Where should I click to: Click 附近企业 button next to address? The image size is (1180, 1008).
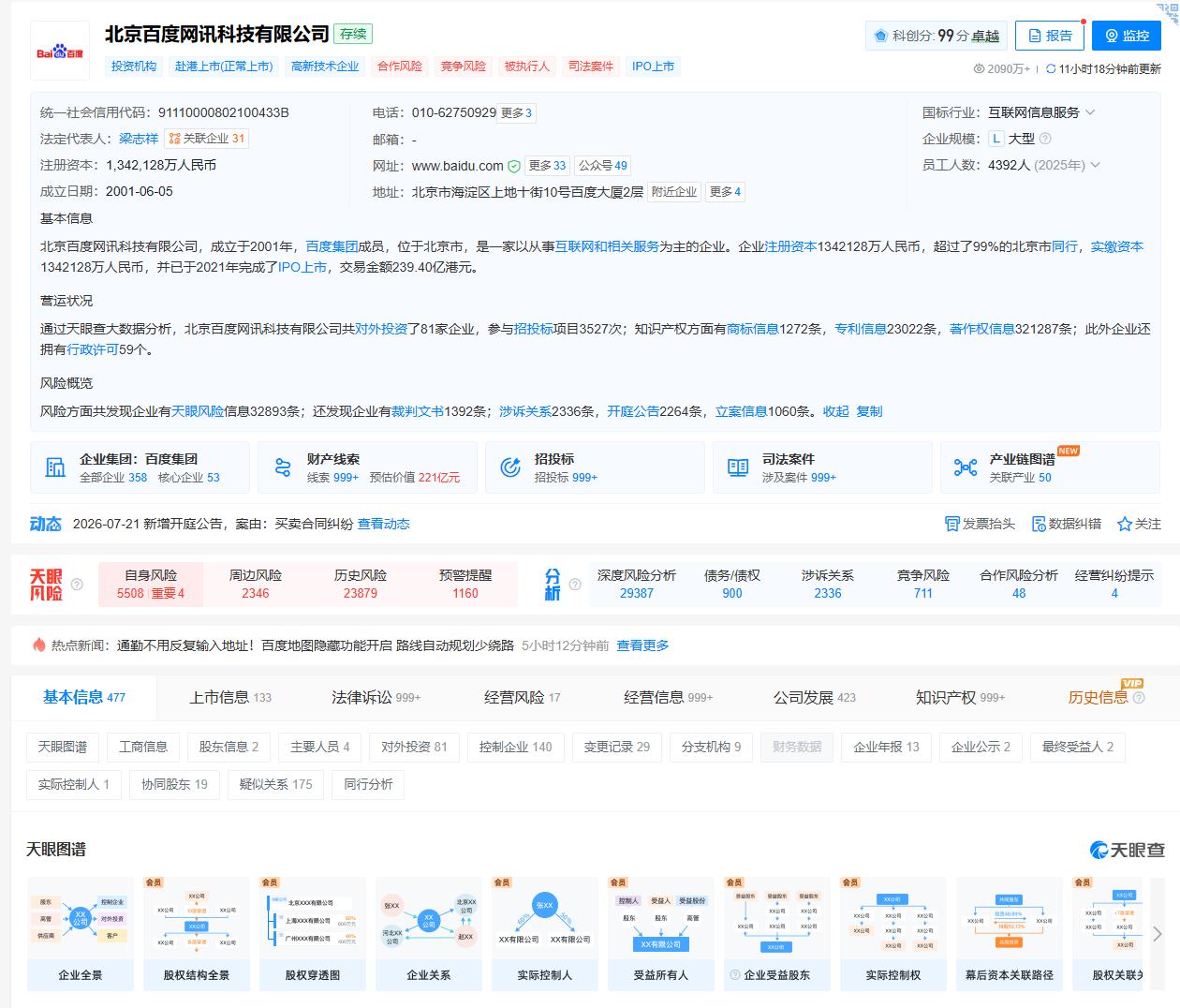click(x=674, y=192)
